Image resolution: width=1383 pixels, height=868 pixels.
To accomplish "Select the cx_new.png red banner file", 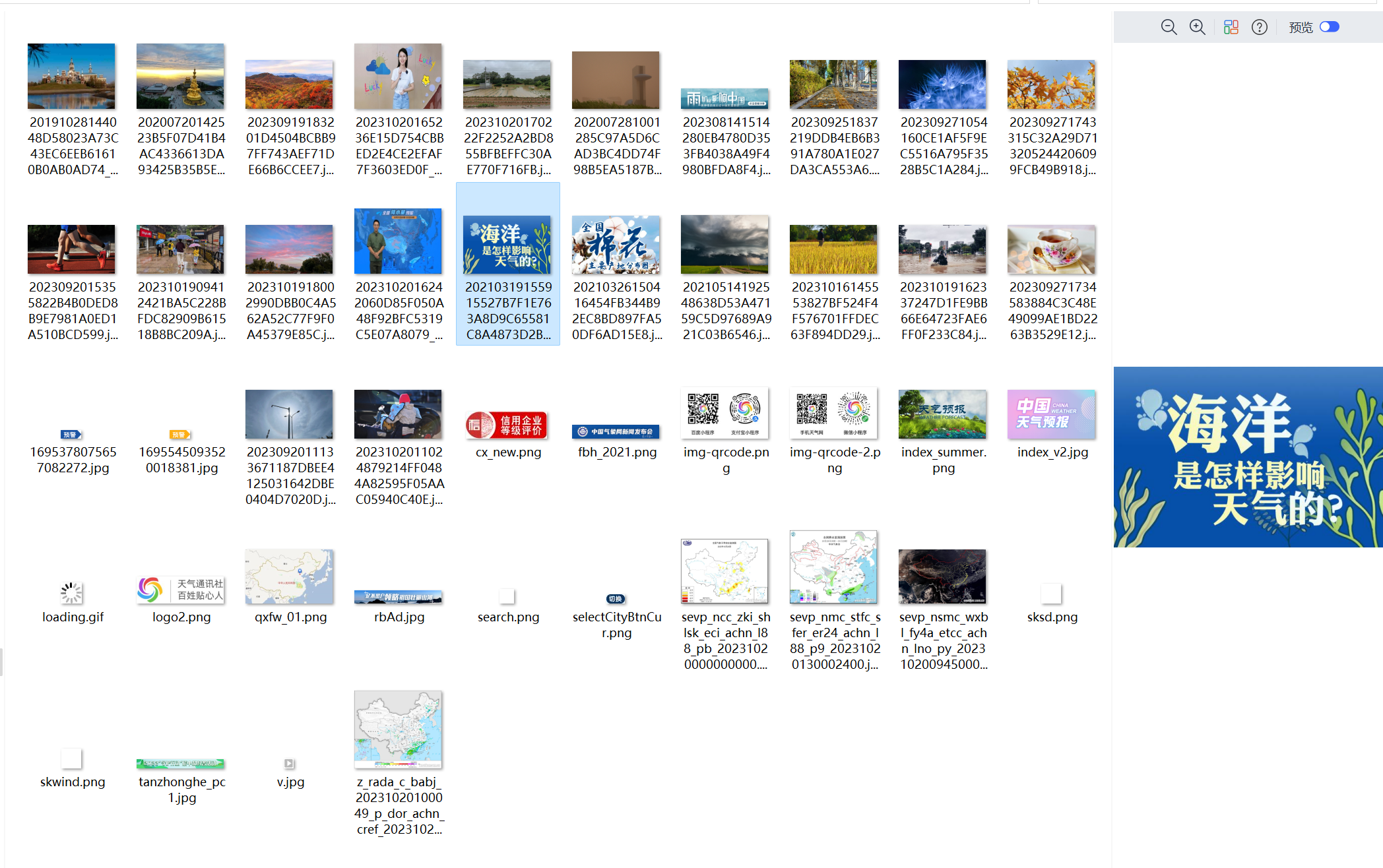I will pyautogui.click(x=507, y=425).
